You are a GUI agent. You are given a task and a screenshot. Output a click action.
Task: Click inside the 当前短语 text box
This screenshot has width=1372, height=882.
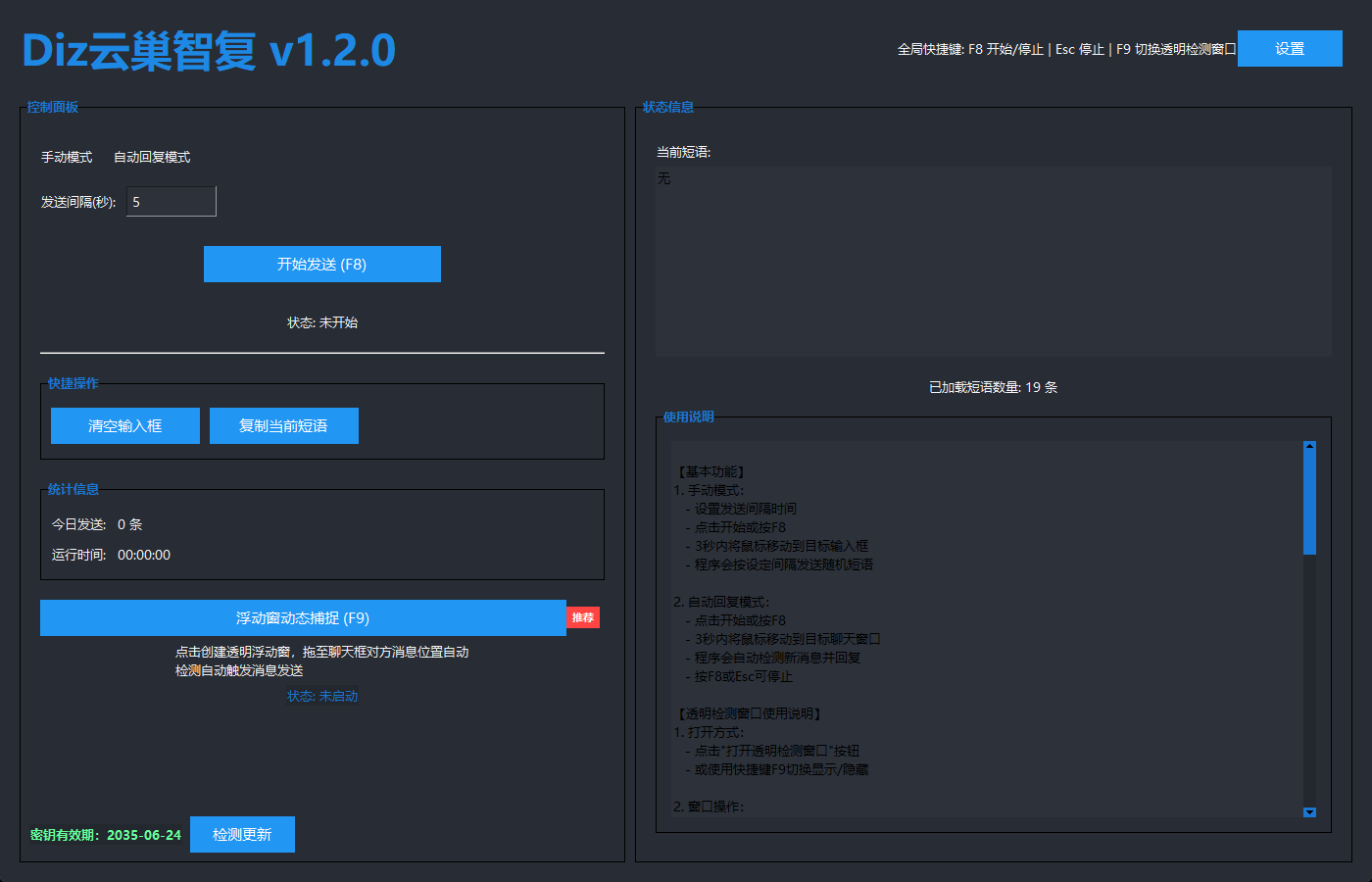pos(993,262)
